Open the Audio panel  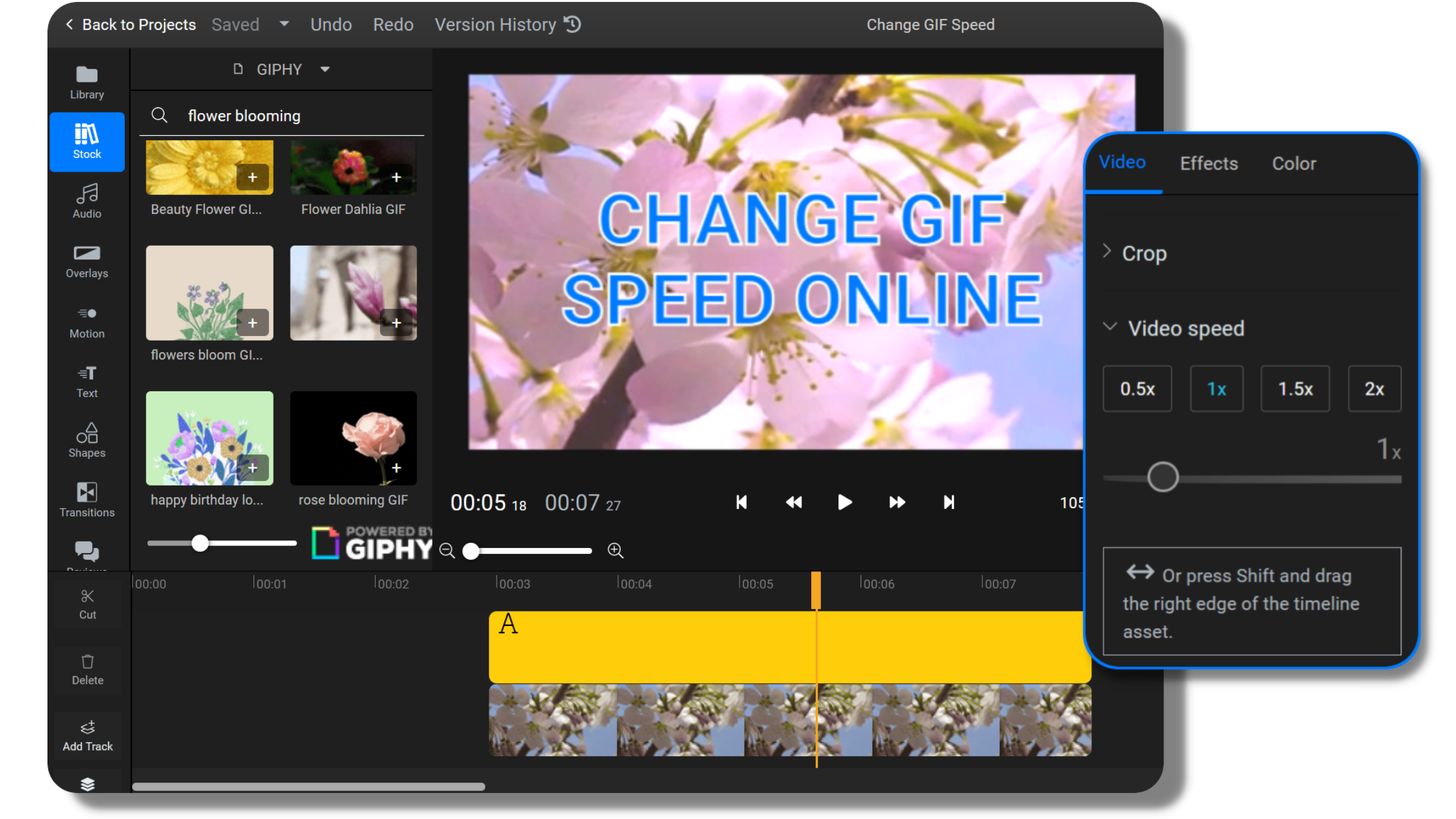(x=86, y=201)
